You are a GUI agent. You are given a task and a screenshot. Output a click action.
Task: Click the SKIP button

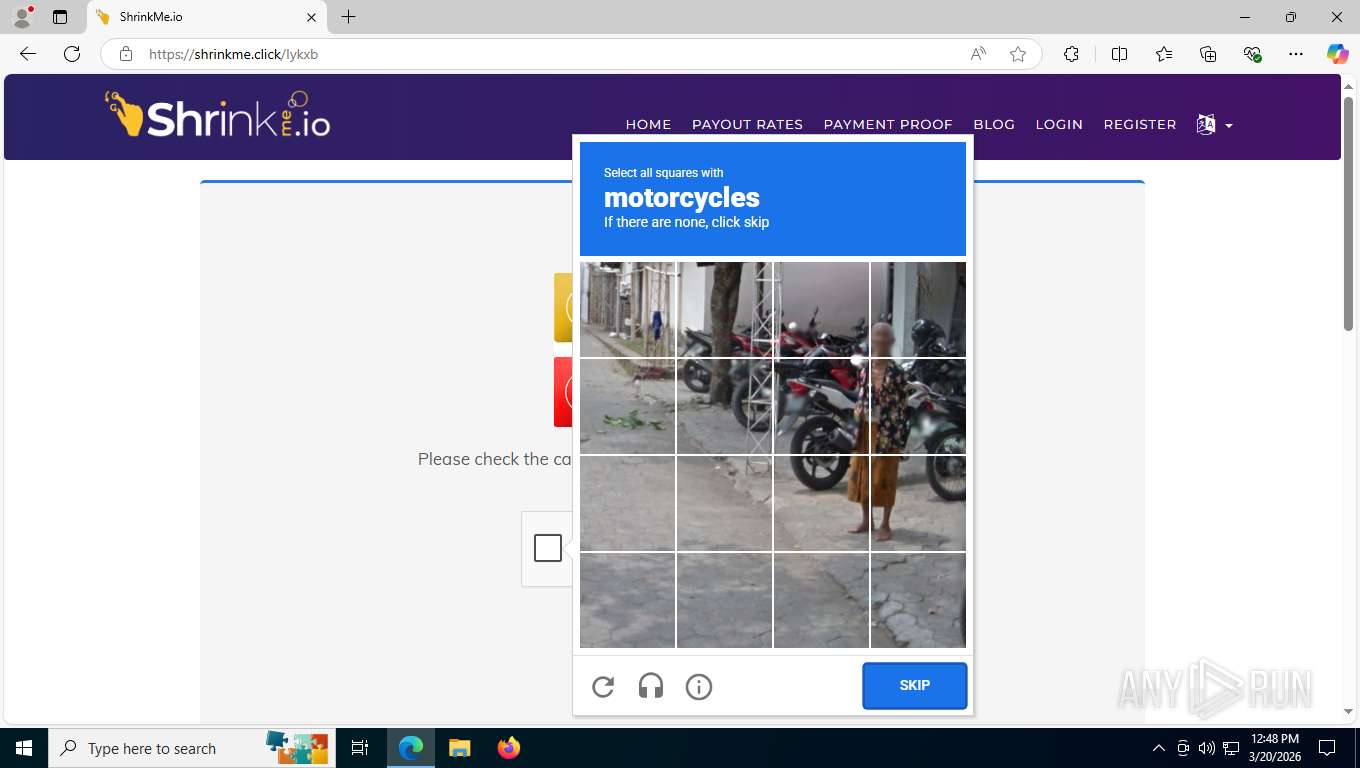915,685
